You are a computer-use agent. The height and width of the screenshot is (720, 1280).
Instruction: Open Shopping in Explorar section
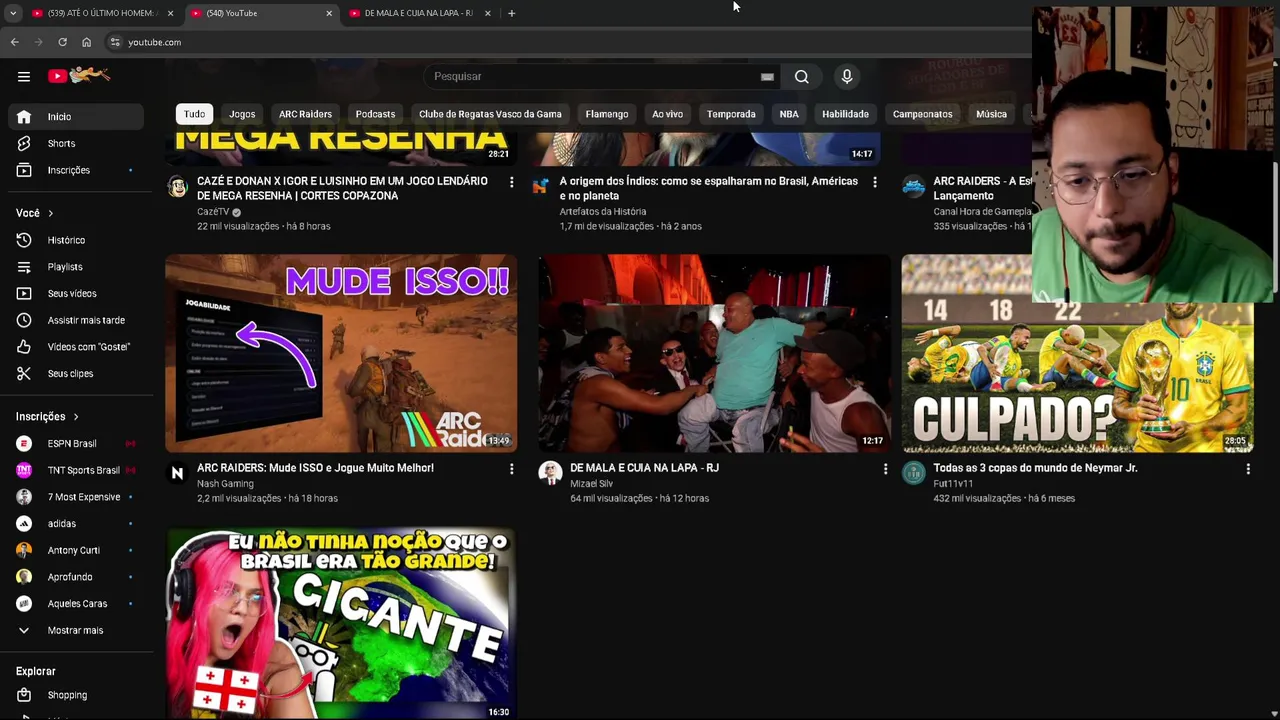coord(76,695)
